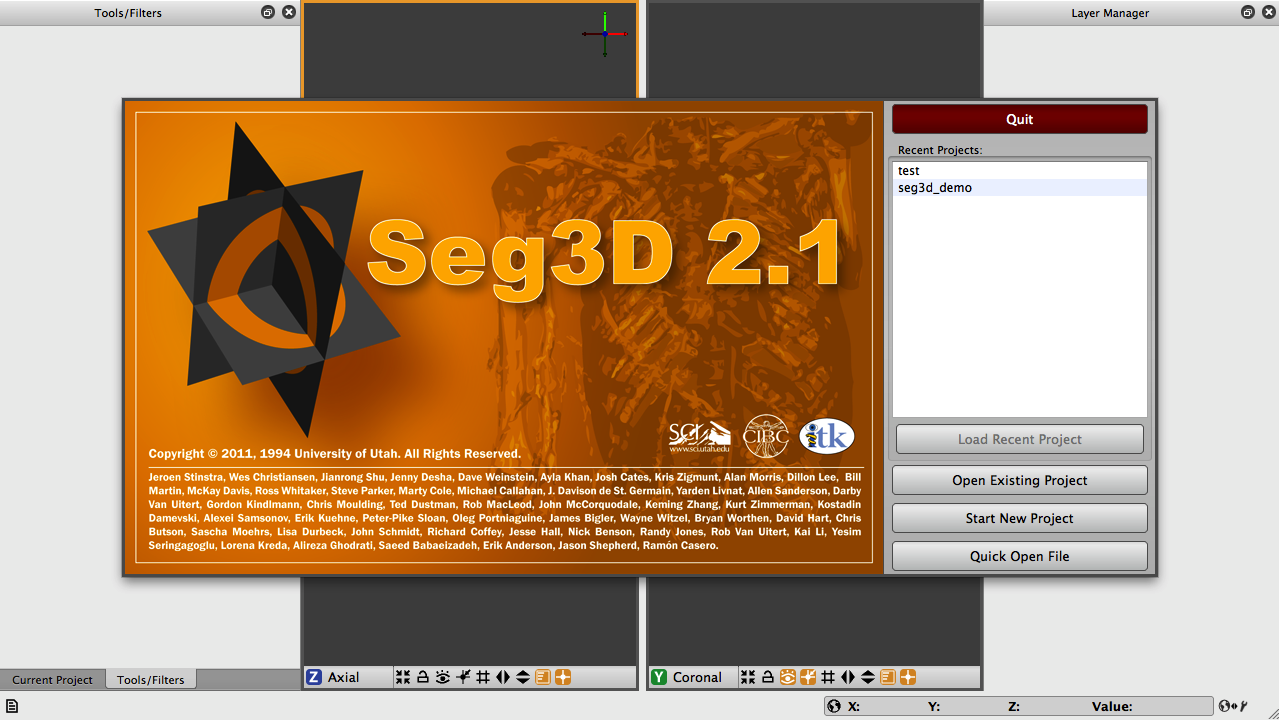Click Start New Project button

click(x=1020, y=518)
